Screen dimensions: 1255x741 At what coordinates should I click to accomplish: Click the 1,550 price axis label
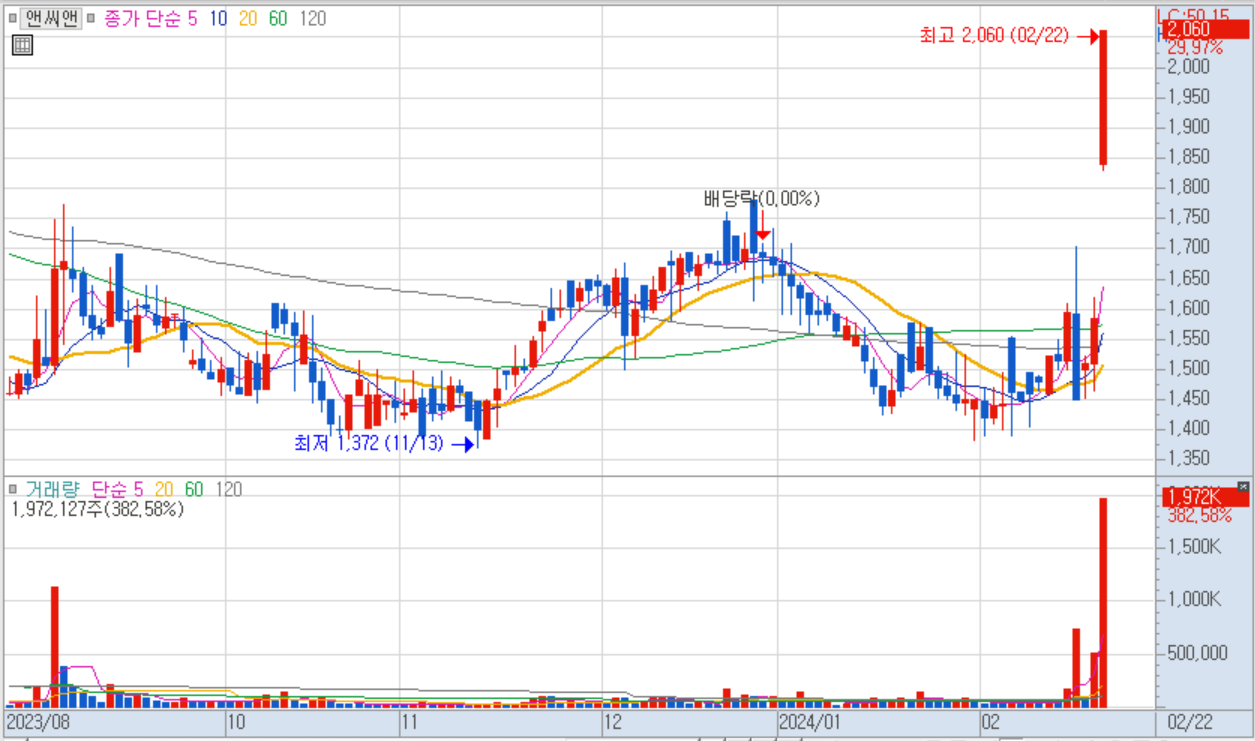[x=1188, y=338]
